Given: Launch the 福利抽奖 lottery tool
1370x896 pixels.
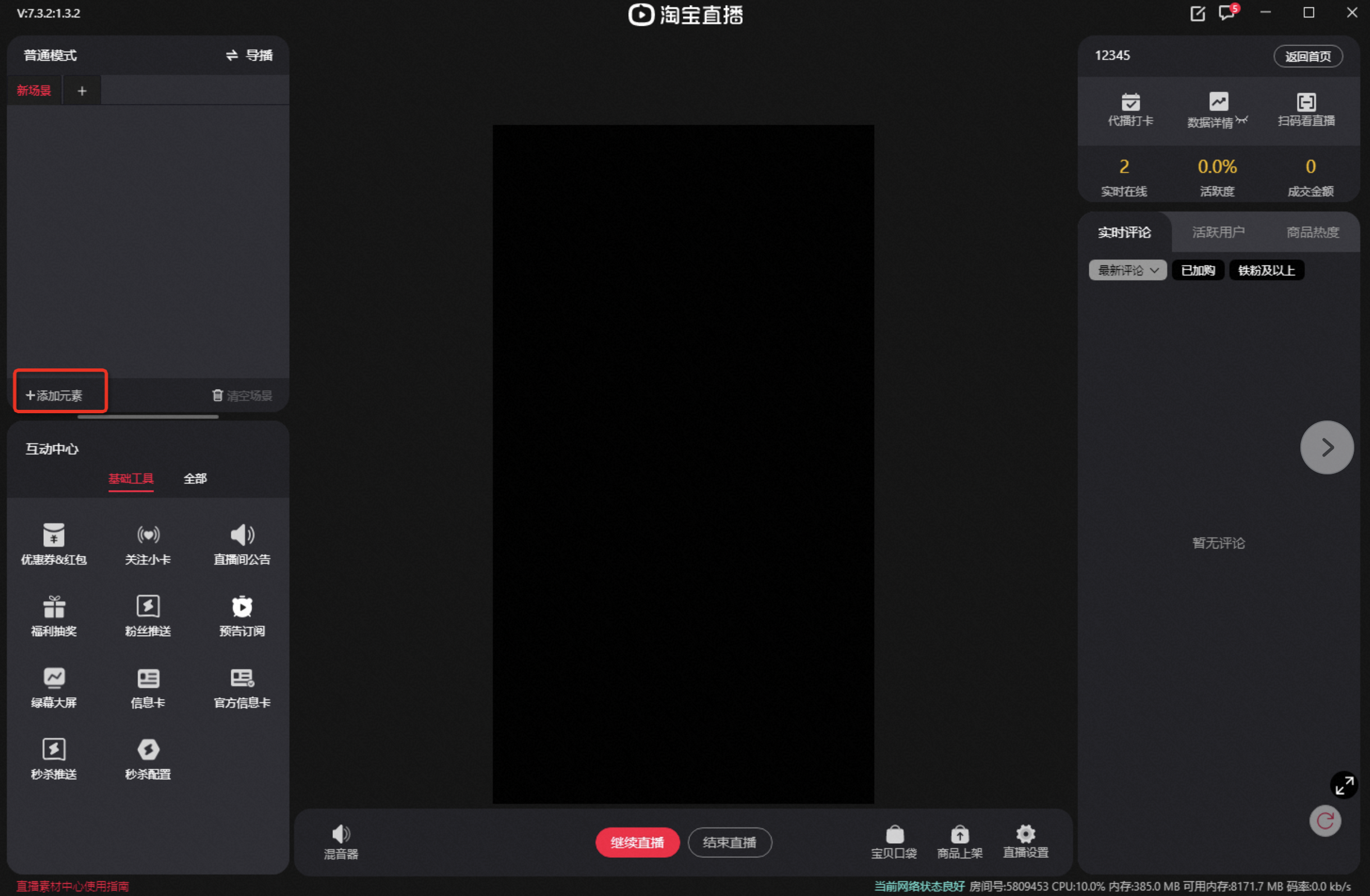Looking at the screenshot, I should (x=53, y=616).
